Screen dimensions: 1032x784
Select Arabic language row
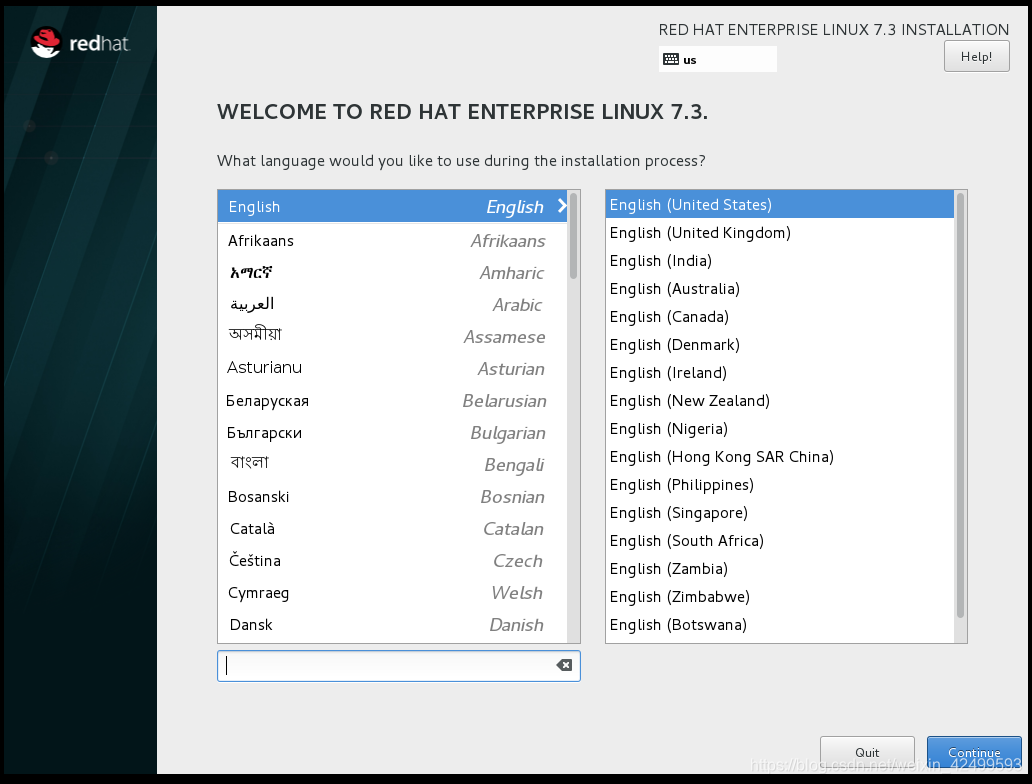392,305
